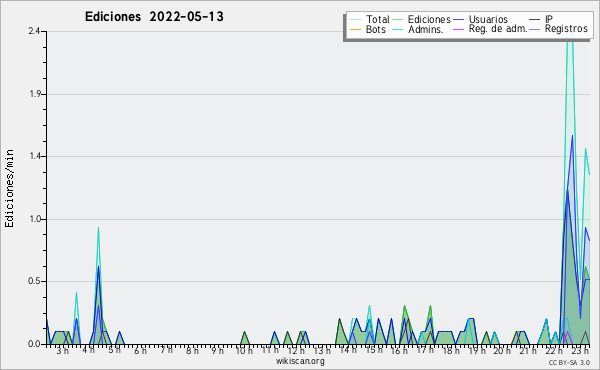Click the Bots orange legend line

(355, 29)
